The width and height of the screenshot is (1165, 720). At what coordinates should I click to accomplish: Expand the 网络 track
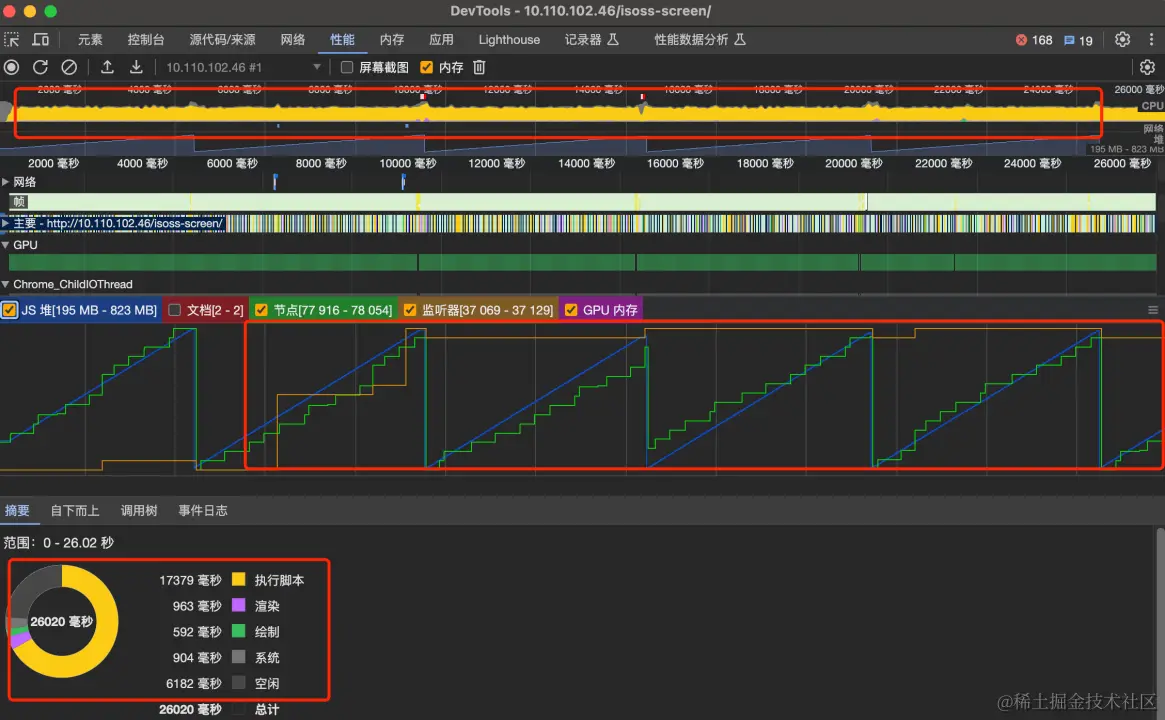pyautogui.click(x=5, y=181)
